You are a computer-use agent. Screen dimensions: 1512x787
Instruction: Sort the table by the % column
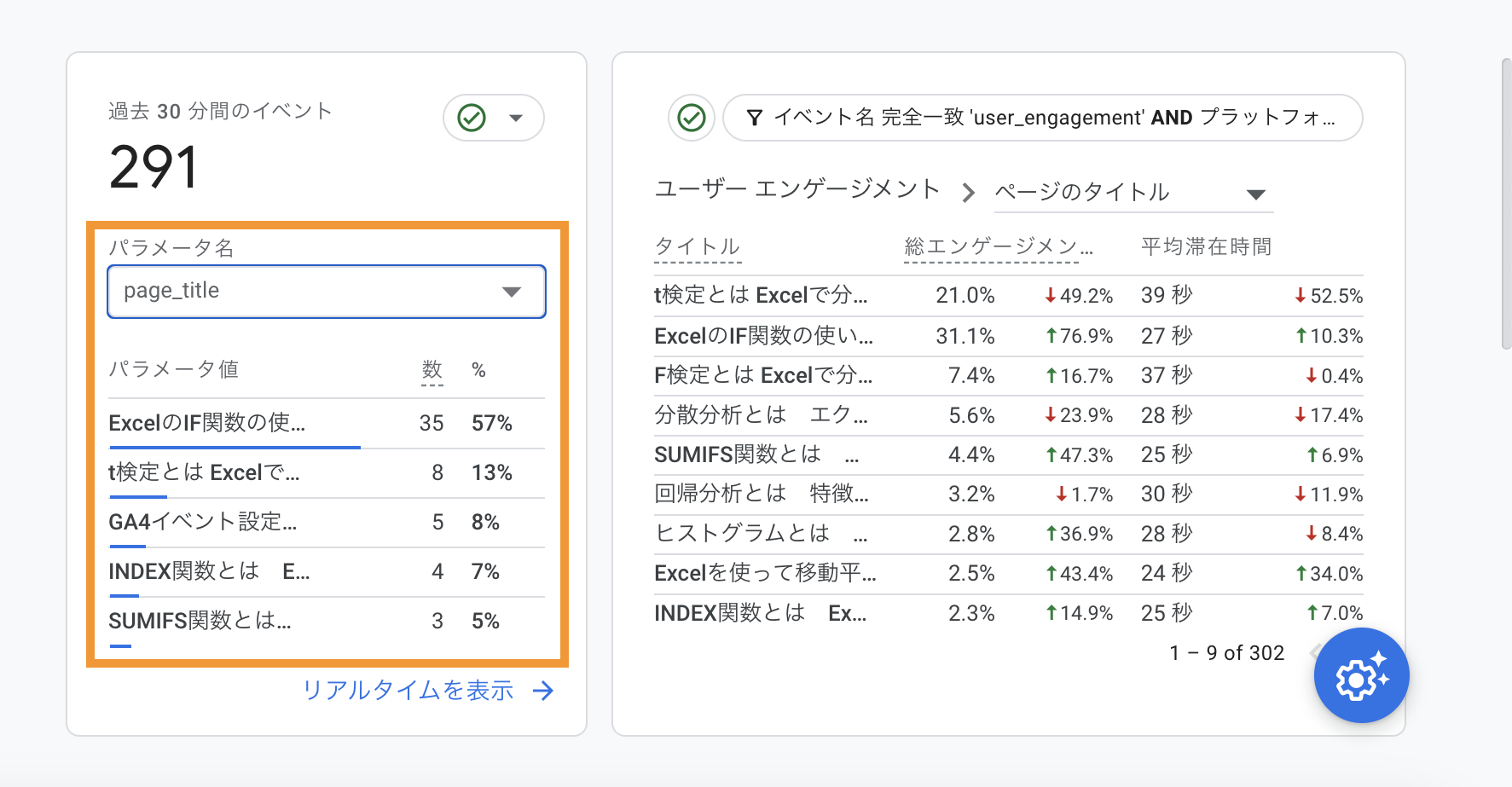pyautogui.click(x=478, y=370)
